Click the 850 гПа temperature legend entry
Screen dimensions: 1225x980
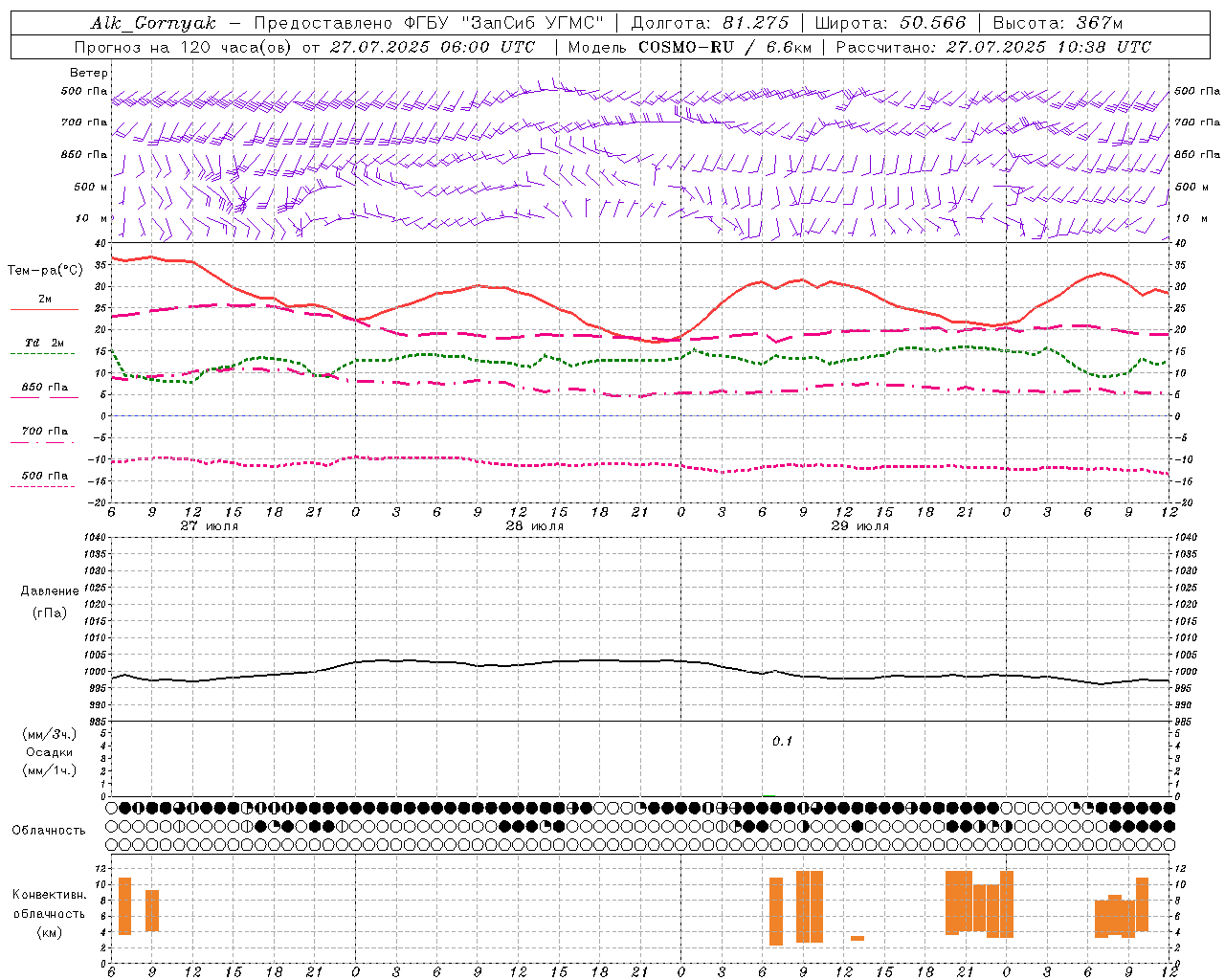[x=45, y=388]
